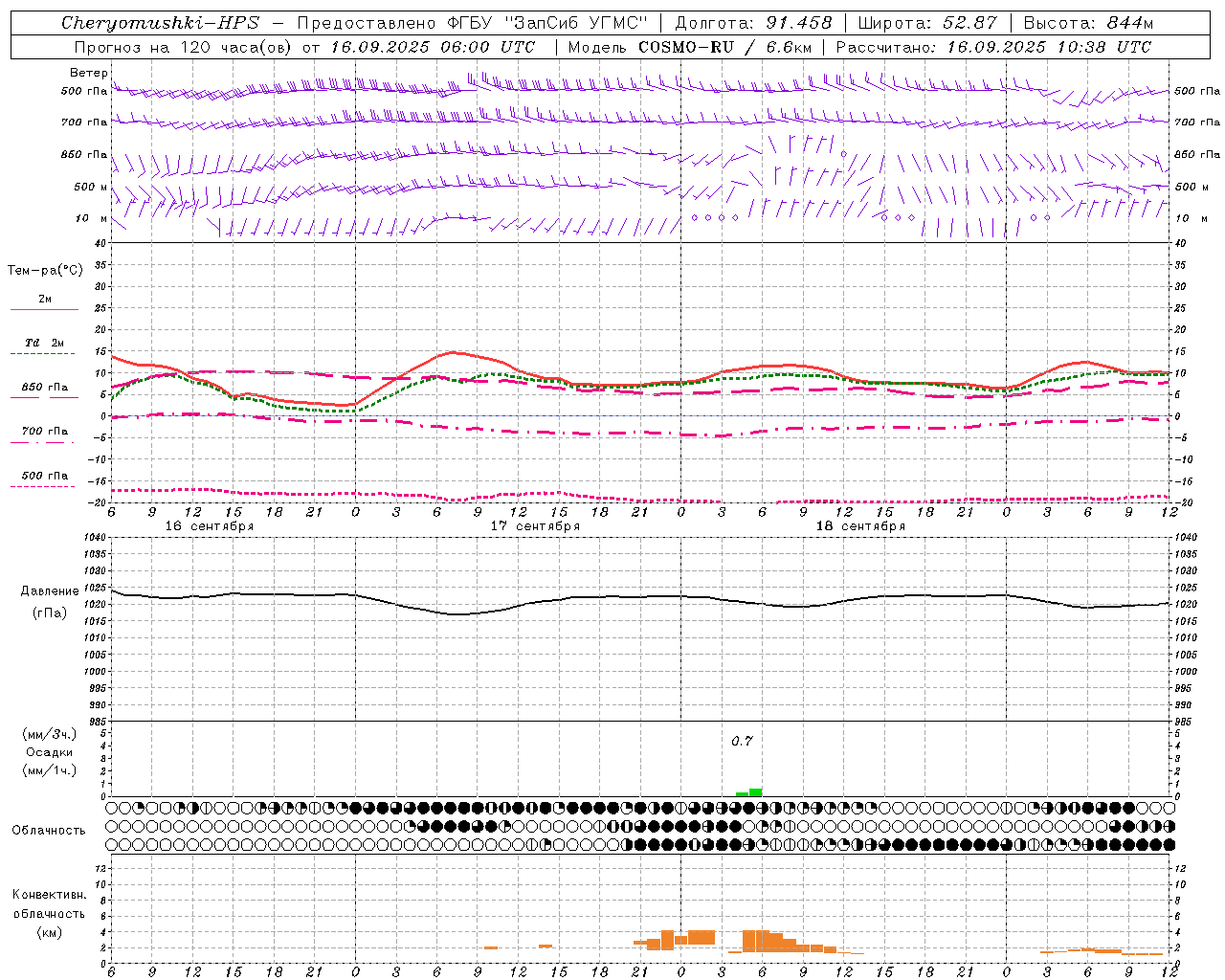The image size is (1225, 980).
Task: Click the 0.7 precipitation amount value
Action: point(743,742)
